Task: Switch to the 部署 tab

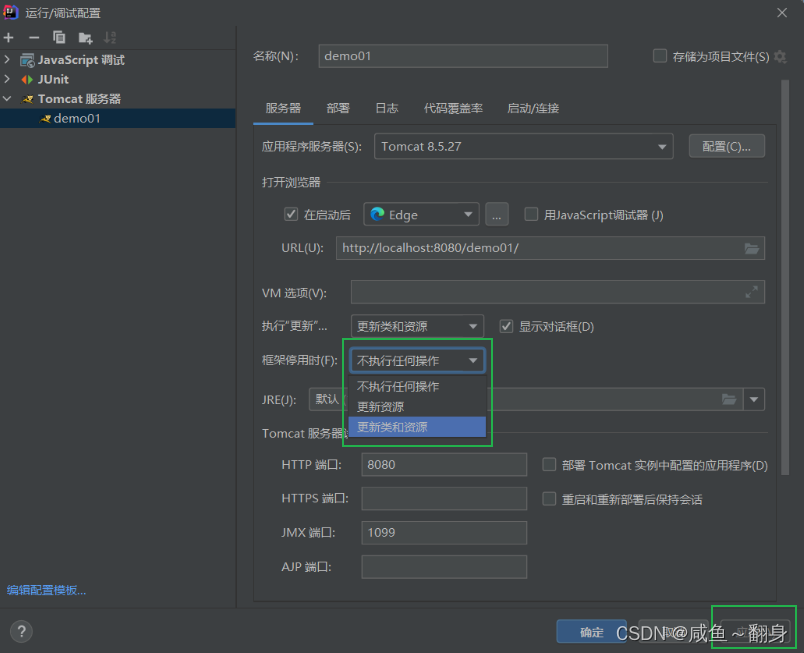Action: tap(338, 108)
